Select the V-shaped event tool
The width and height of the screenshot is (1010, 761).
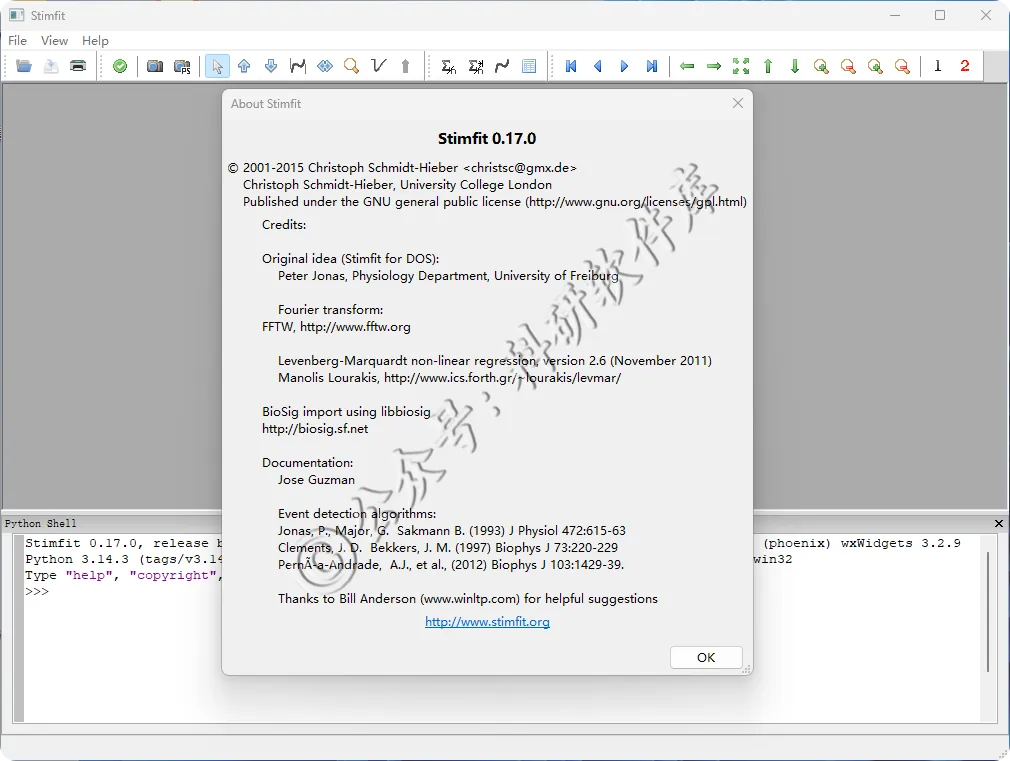pyautogui.click(x=379, y=66)
